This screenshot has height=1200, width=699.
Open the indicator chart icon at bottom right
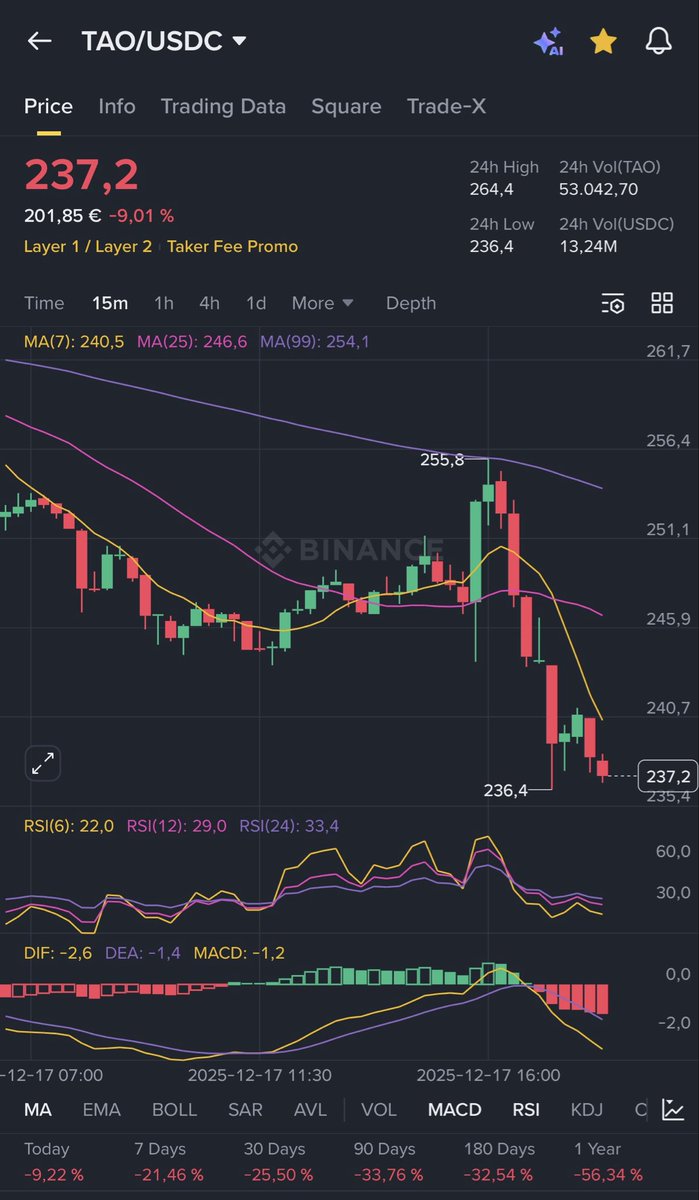tap(673, 1110)
